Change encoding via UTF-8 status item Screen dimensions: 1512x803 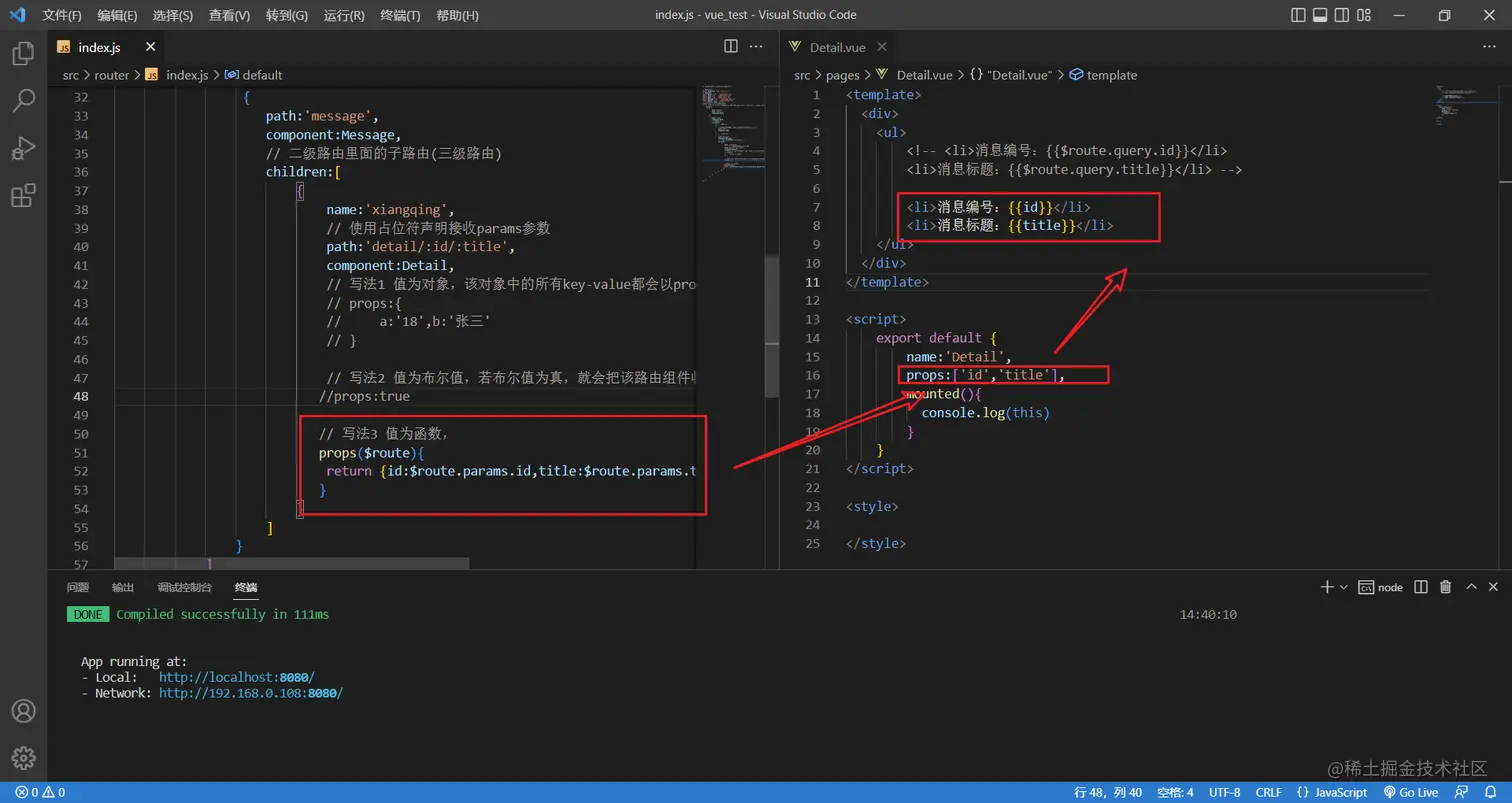coord(1224,792)
